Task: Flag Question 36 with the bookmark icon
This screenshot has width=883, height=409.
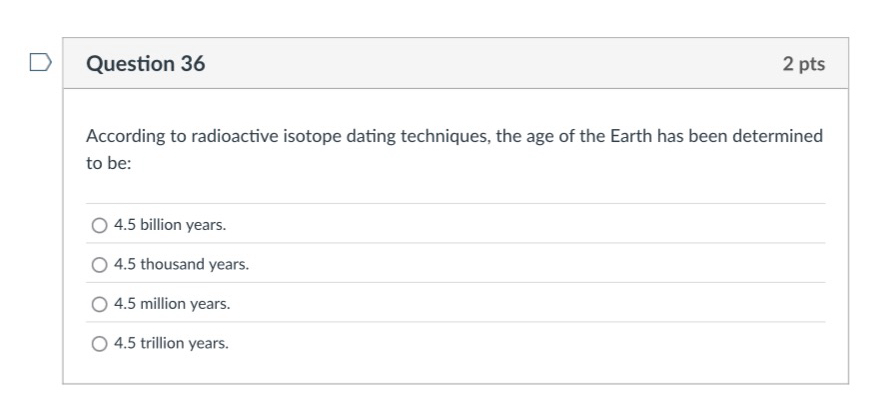Action: (38, 63)
